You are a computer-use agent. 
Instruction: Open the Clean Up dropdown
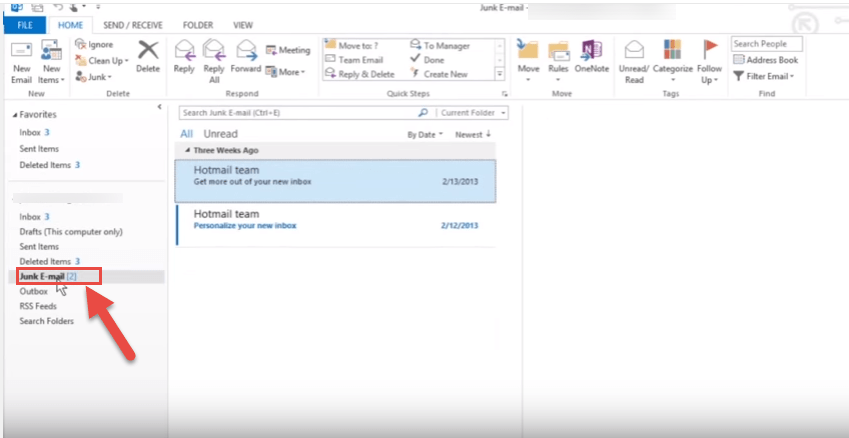coord(102,61)
